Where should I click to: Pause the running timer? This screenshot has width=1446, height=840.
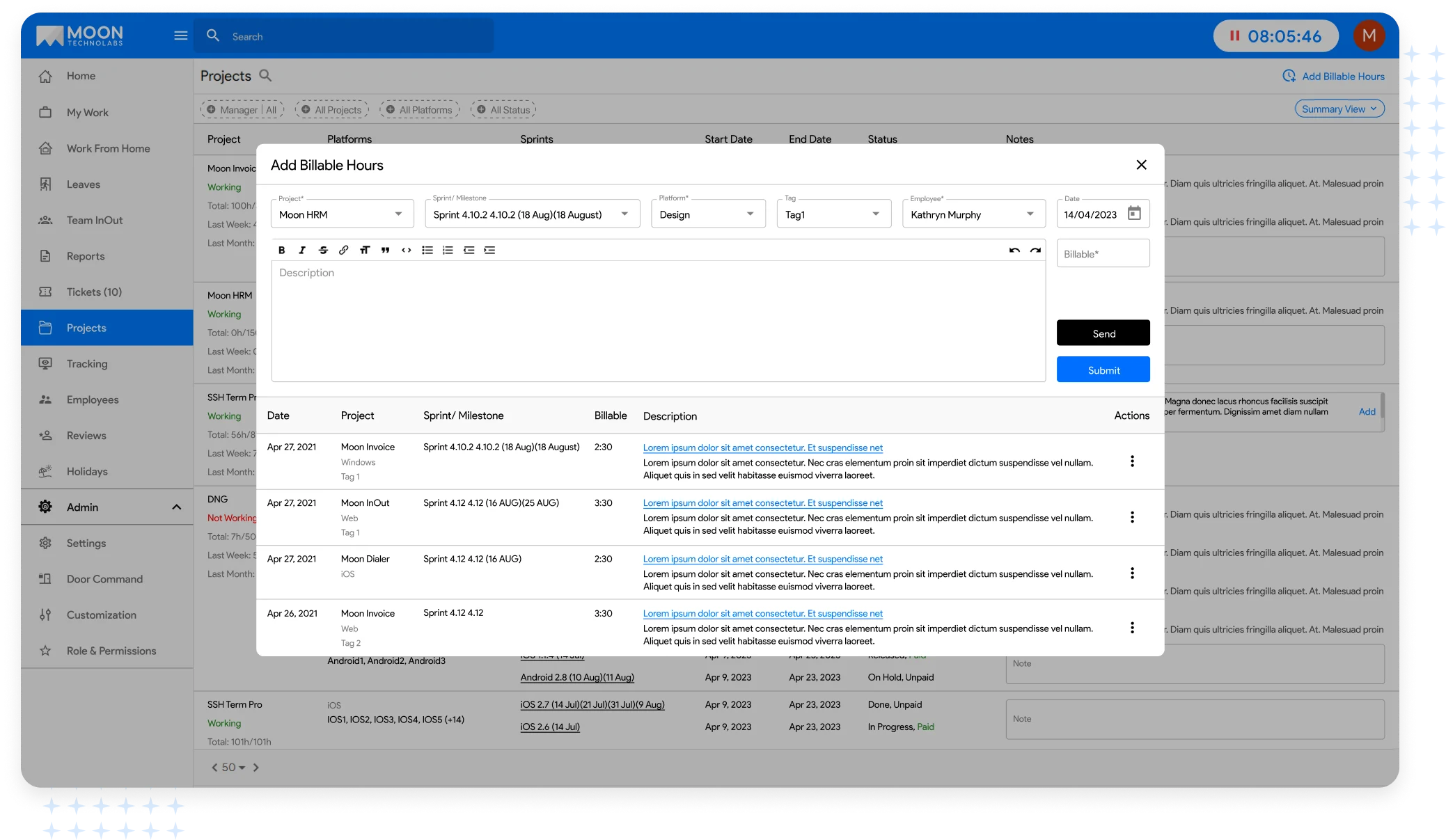click(1234, 35)
